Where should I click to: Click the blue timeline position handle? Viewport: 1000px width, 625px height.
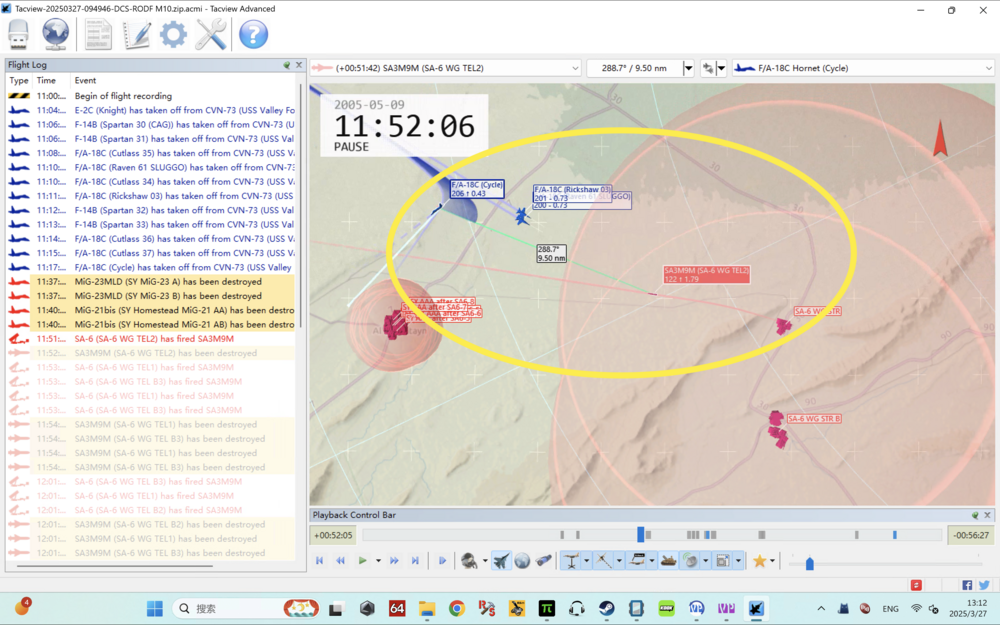click(x=640, y=534)
